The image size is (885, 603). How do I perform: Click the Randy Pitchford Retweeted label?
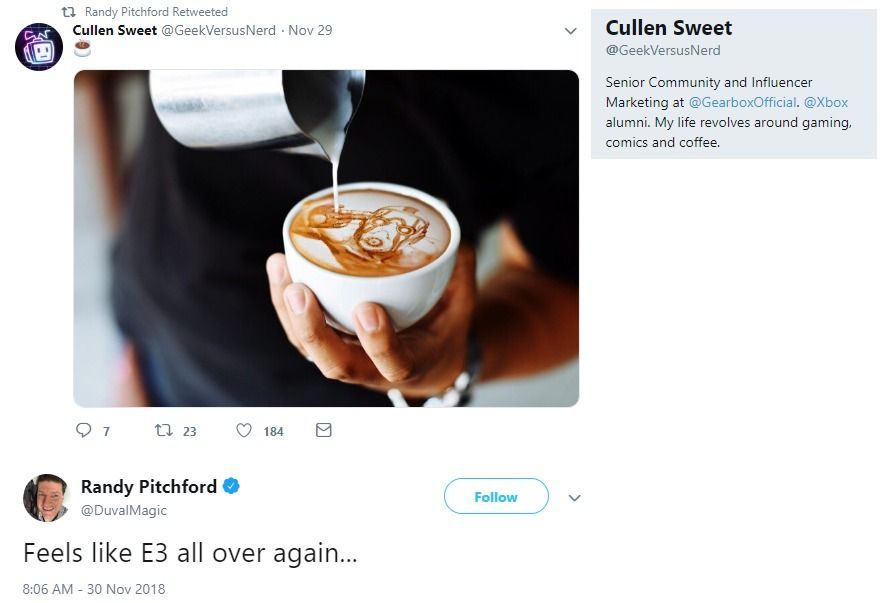[x=156, y=12]
